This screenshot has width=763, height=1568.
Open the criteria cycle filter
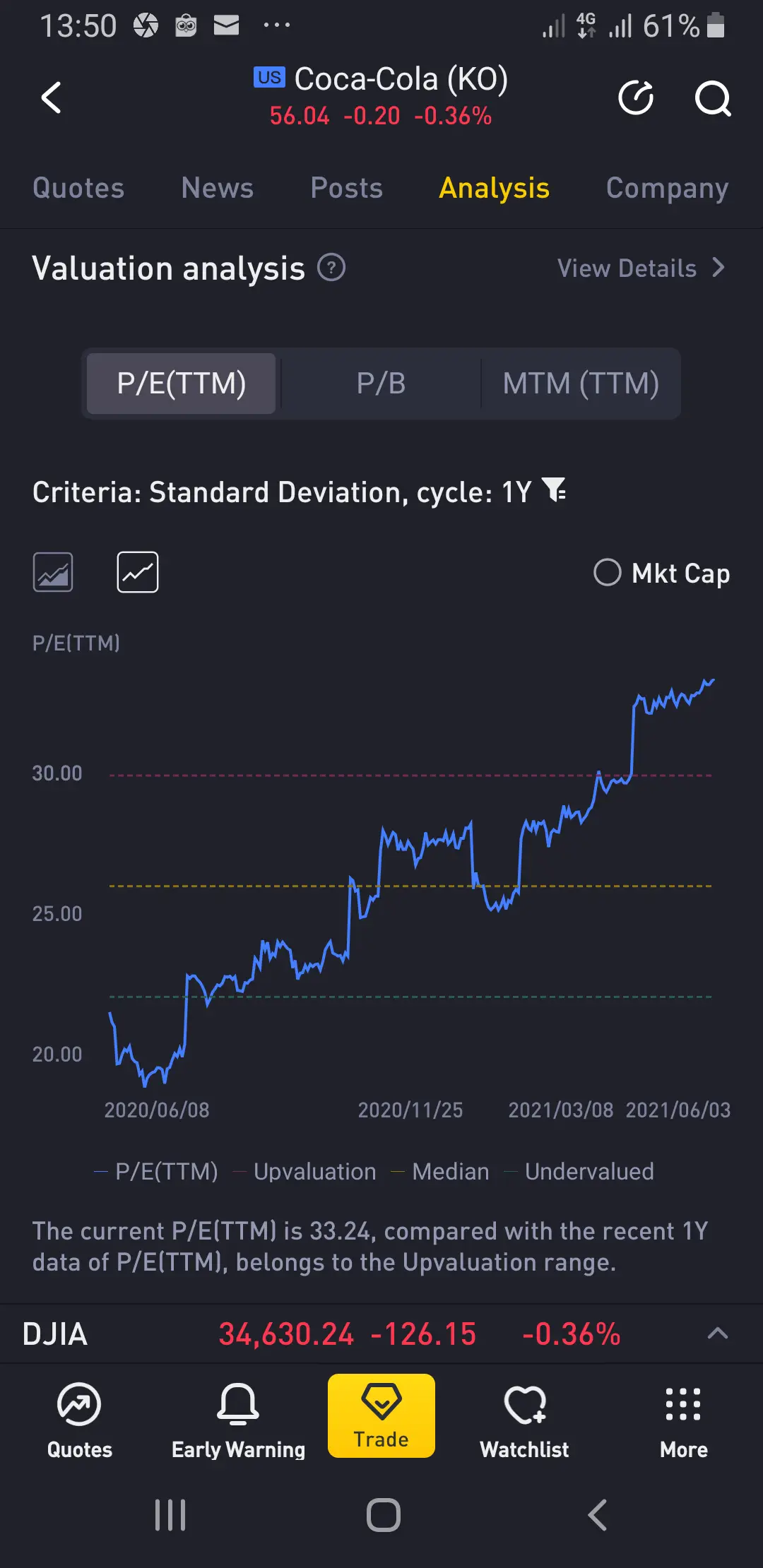(555, 490)
